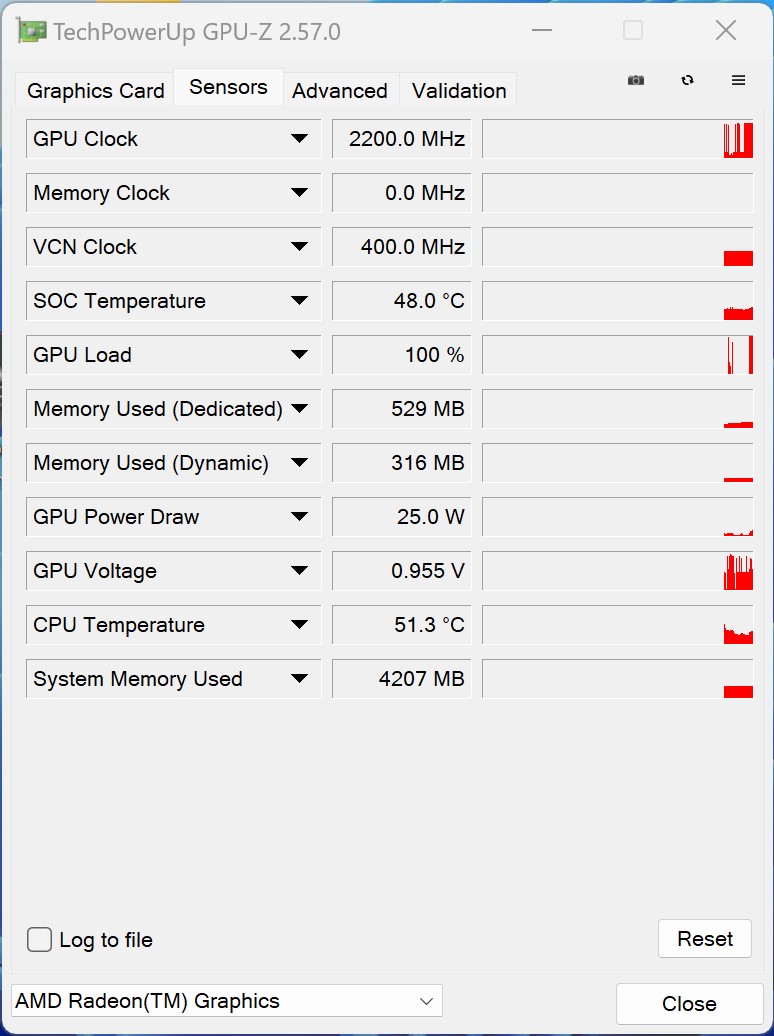Expand the CPU Temperature dropdown arrow
Viewport: 774px width, 1036px height.
299,624
